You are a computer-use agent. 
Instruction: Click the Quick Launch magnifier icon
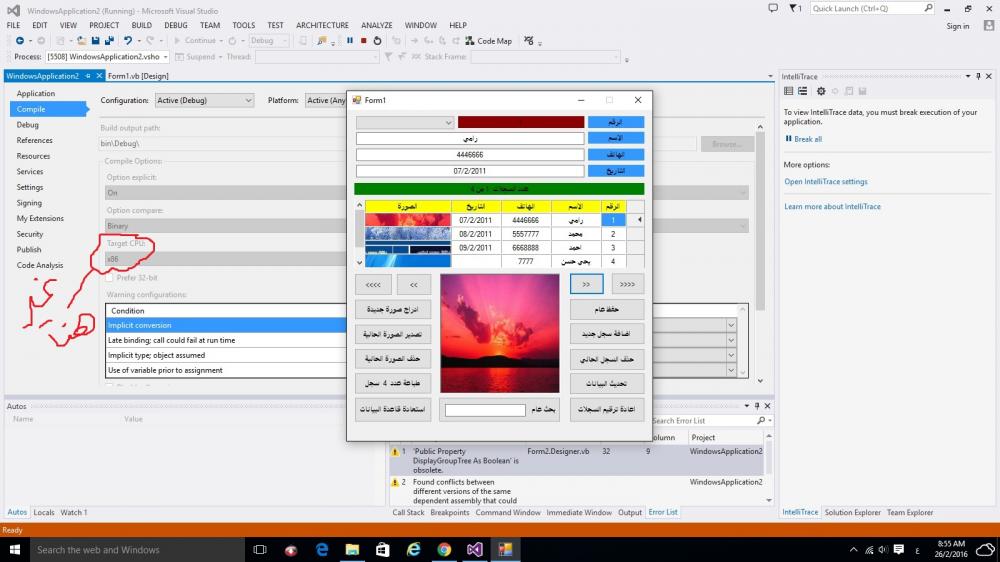pos(928,8)
